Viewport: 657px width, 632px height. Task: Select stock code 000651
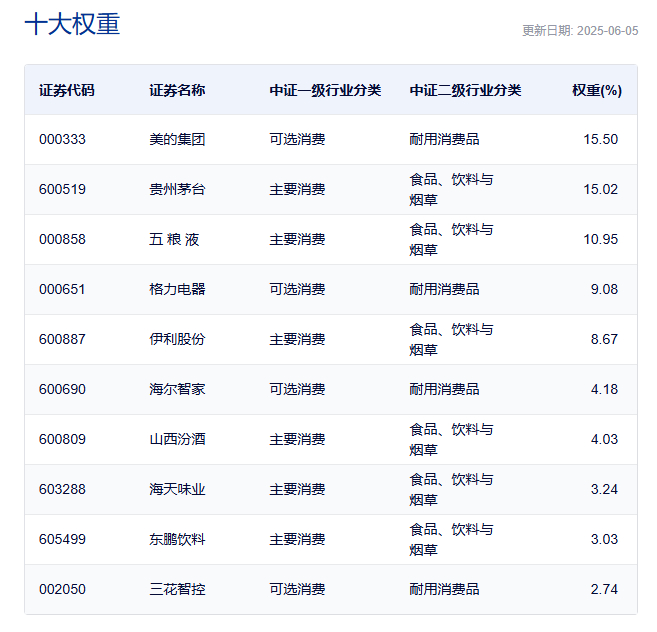[x=62, y=289]
